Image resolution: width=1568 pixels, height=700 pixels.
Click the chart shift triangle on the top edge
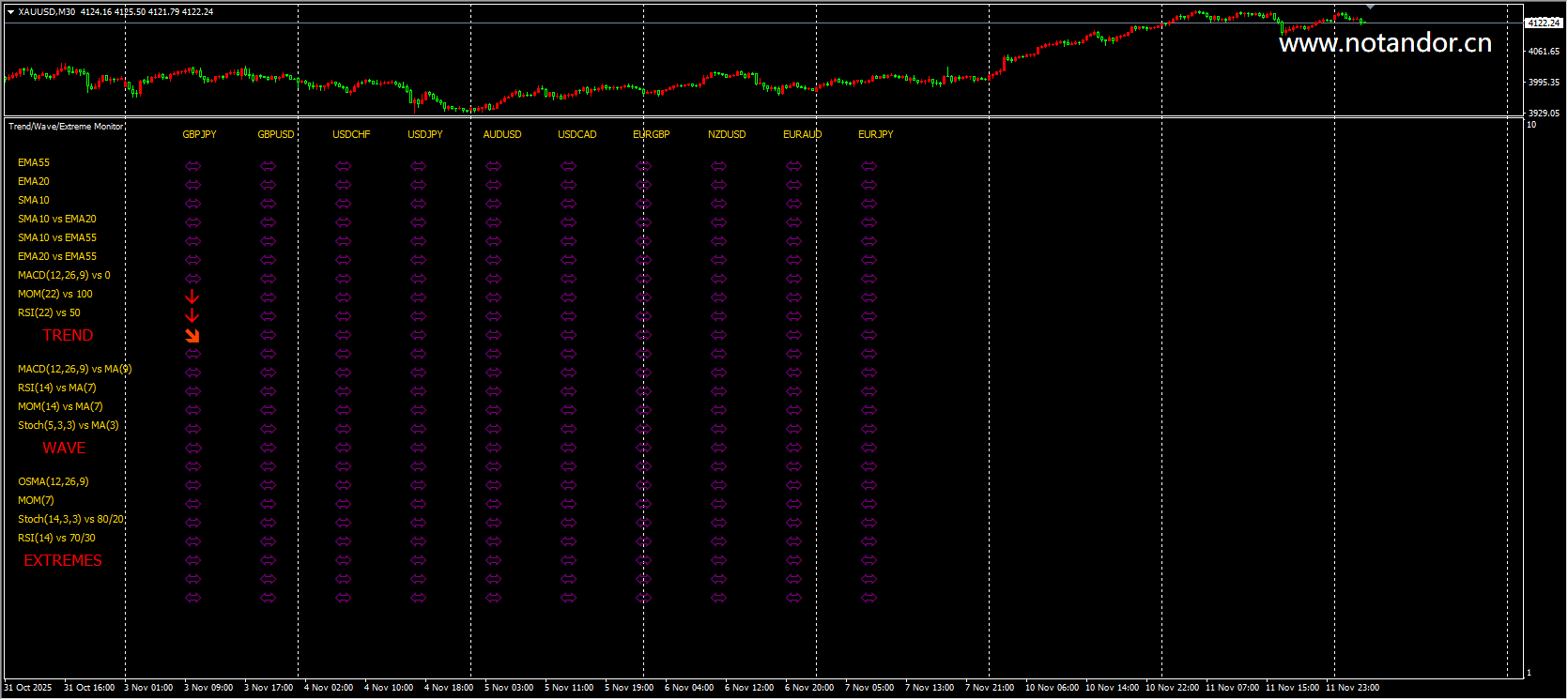point(1370,7)
